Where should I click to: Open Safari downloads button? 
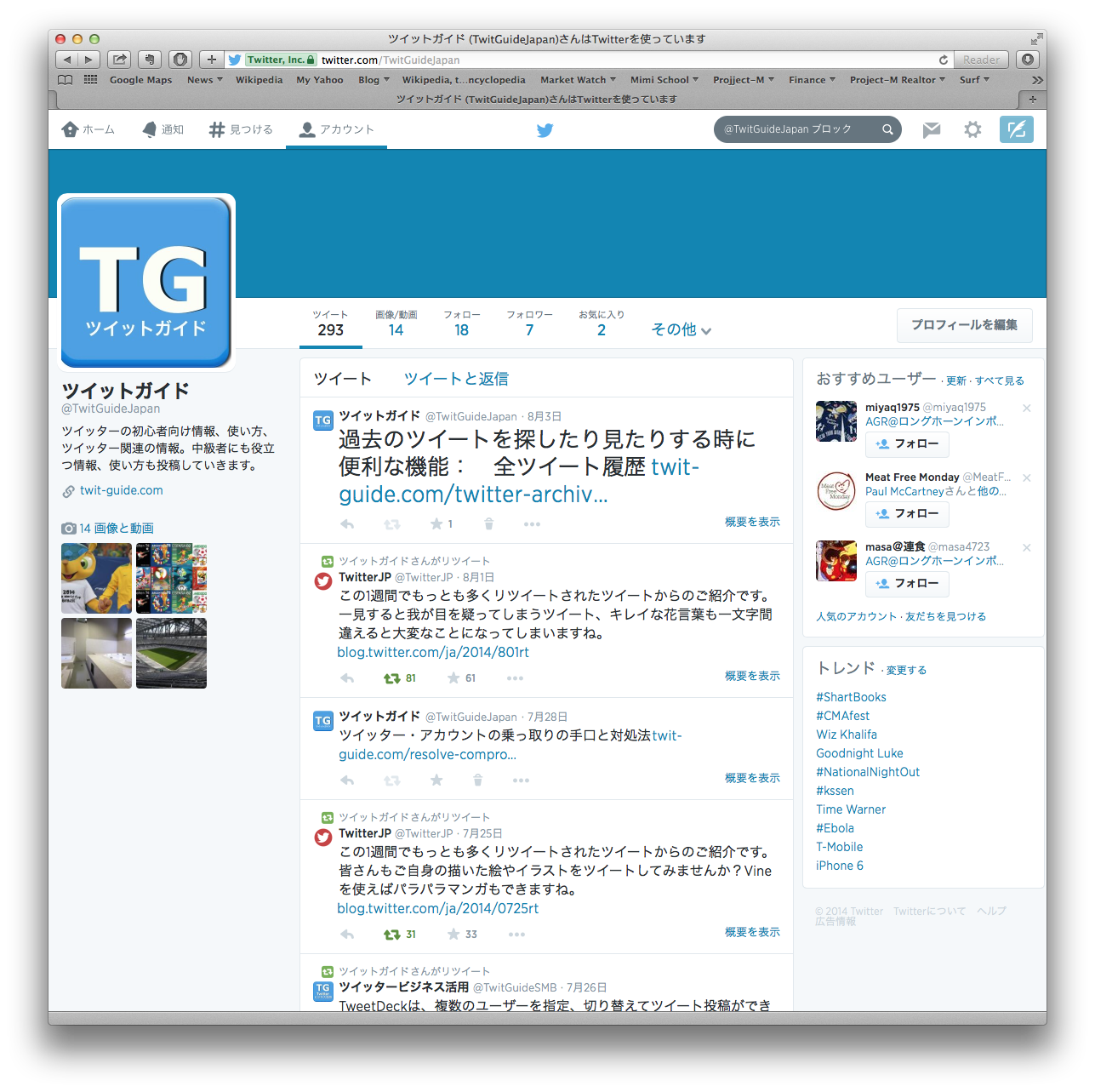pyautogui.click(x=1028, y=60)
